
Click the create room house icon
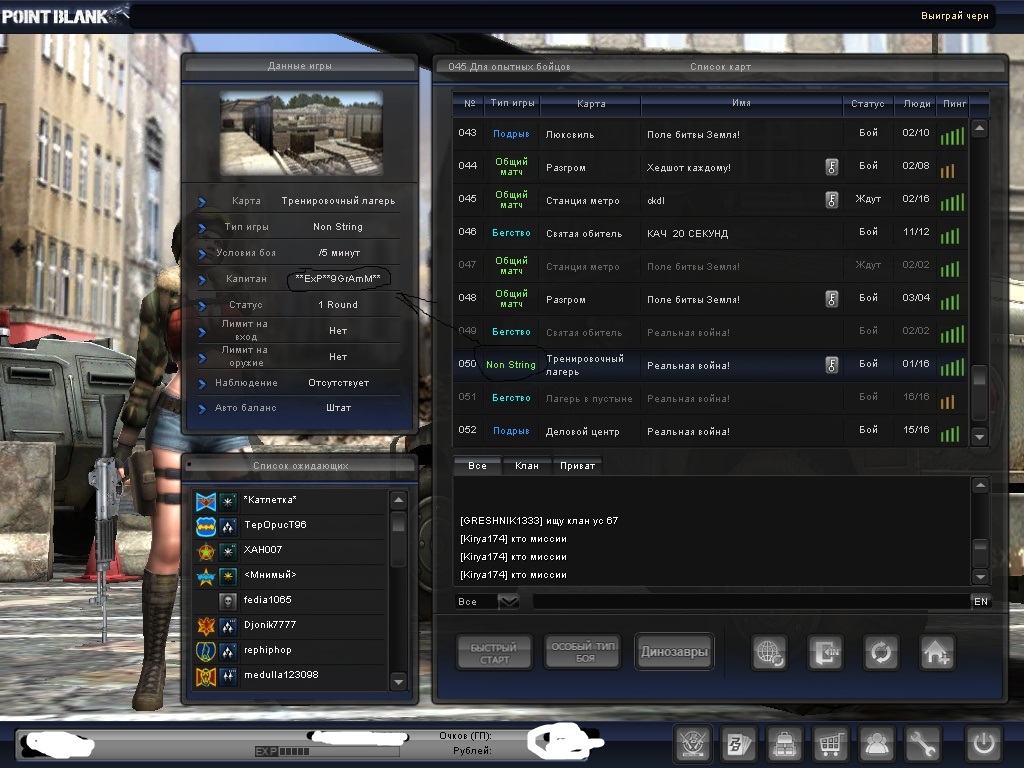pyautogui.click(x=937, y=653)
